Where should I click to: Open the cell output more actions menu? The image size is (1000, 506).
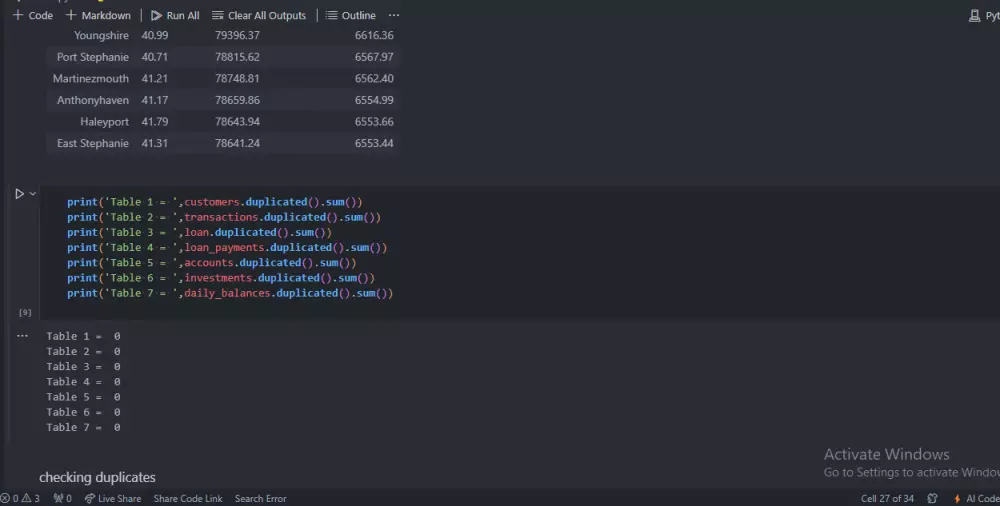click(22, 336)
